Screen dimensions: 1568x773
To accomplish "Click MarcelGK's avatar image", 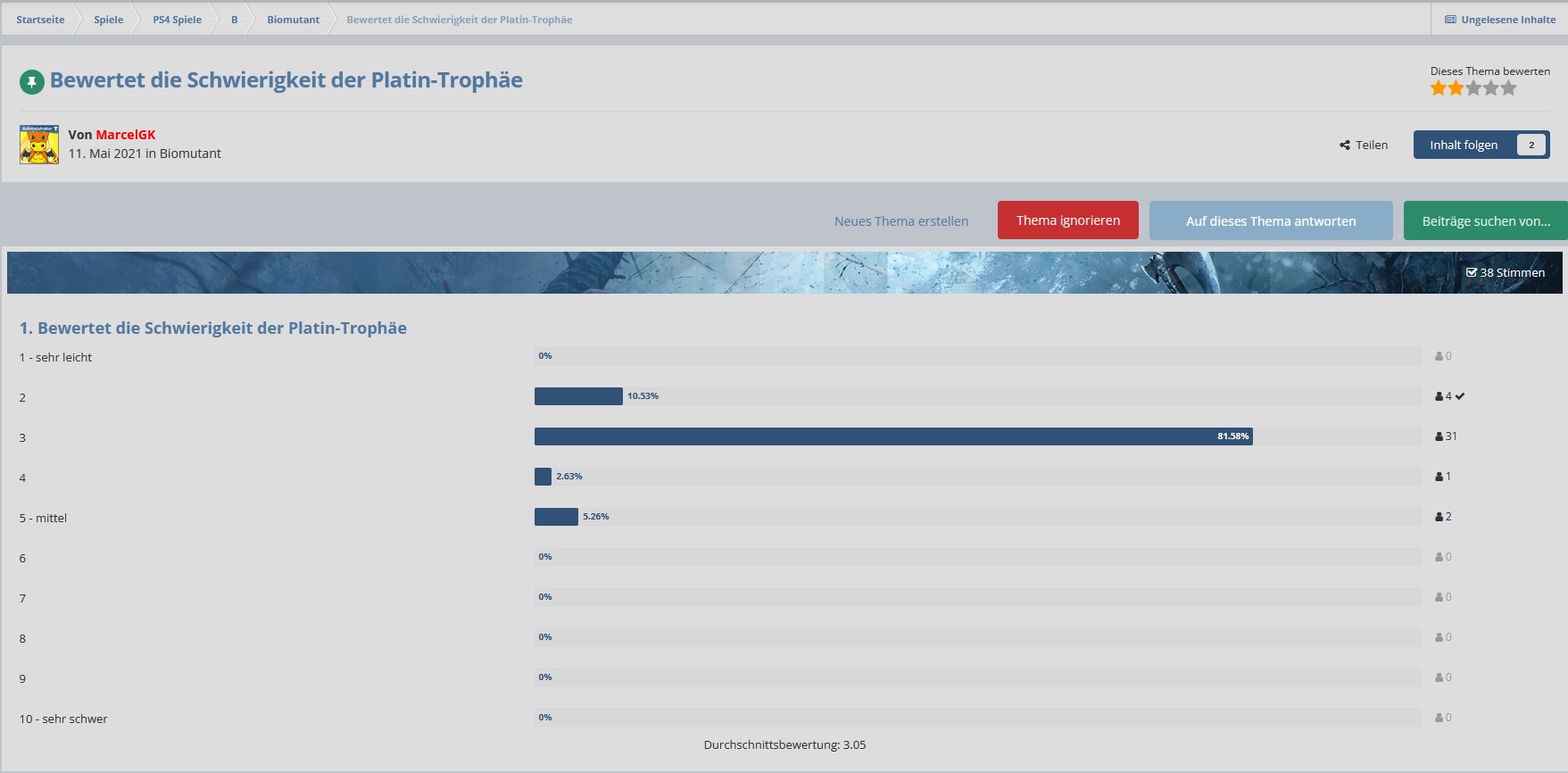I will point(39,145).
